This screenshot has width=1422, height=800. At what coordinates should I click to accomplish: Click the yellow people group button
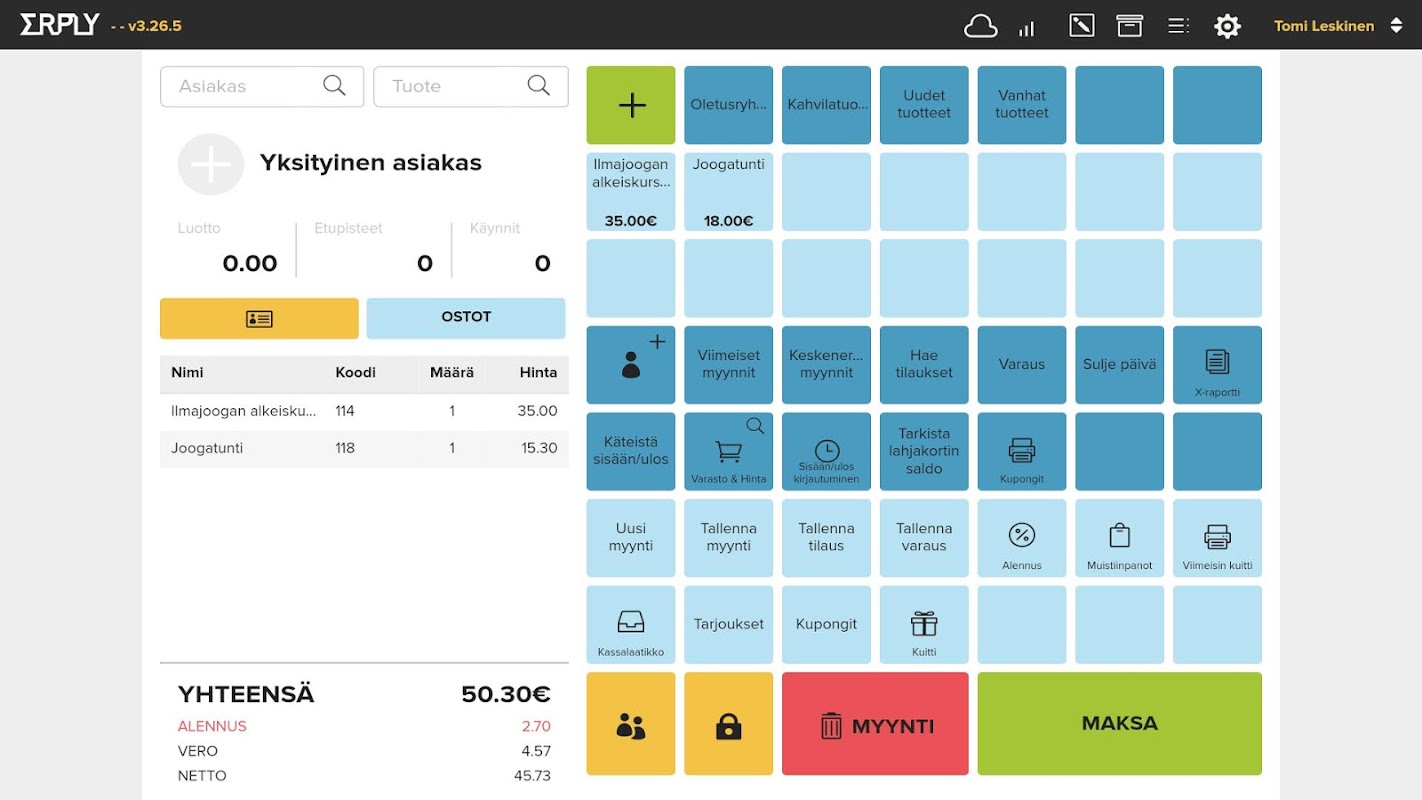point(631,724)
